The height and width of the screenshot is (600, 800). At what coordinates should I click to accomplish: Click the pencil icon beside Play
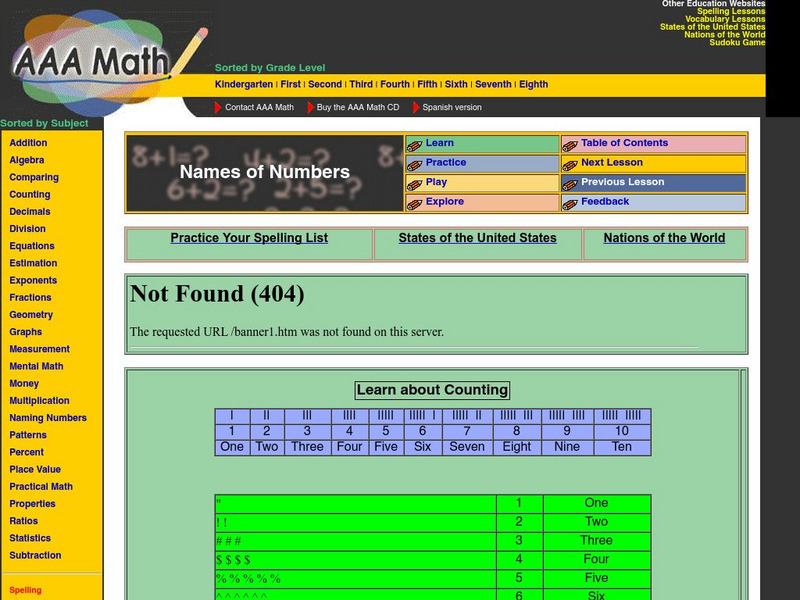point(414,184)
